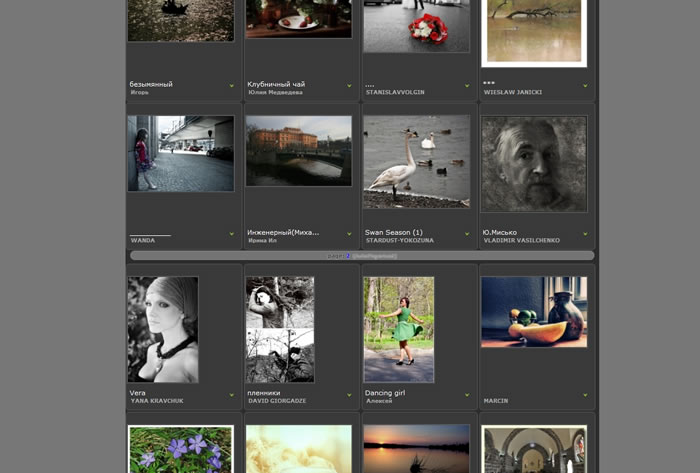Open VLADIMIR VASILCHENKO author link
Screen dimensions: 700x473
pos(521,241)
